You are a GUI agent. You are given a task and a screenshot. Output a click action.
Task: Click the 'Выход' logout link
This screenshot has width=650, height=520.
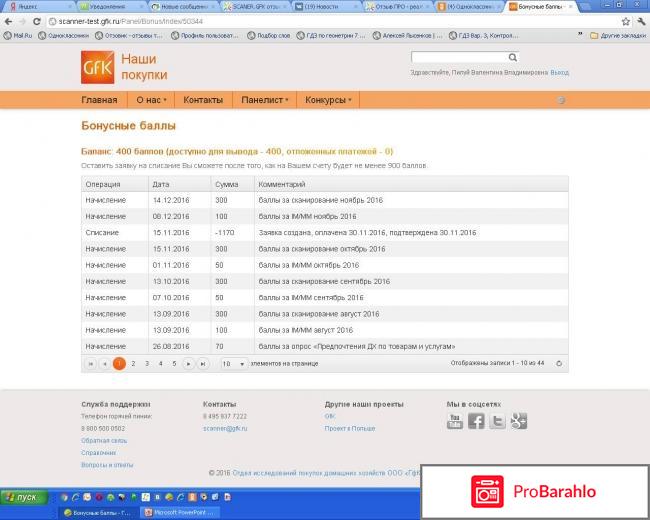(559, 73)
